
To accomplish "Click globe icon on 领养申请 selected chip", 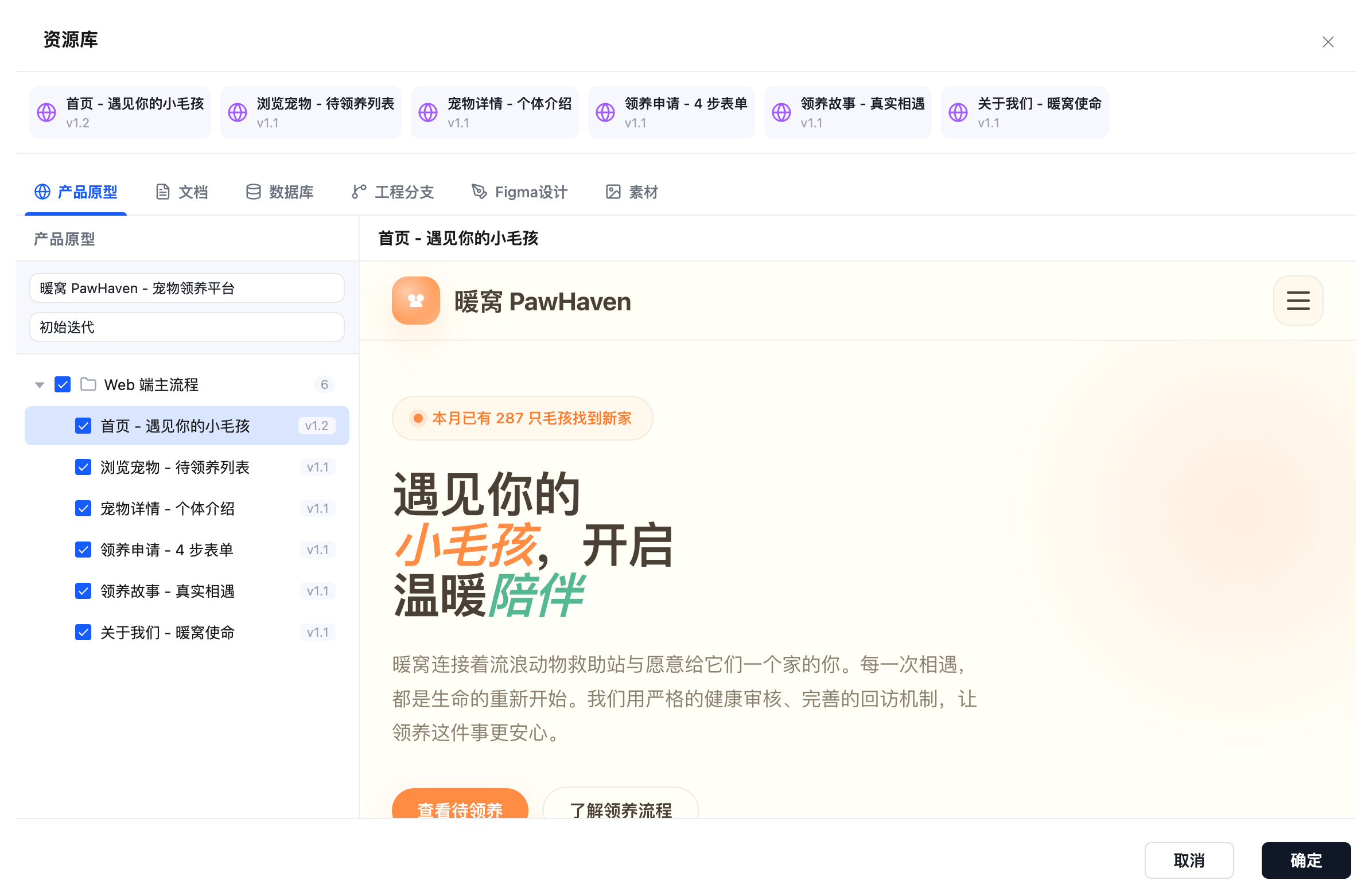I will (x=605, y=113).
